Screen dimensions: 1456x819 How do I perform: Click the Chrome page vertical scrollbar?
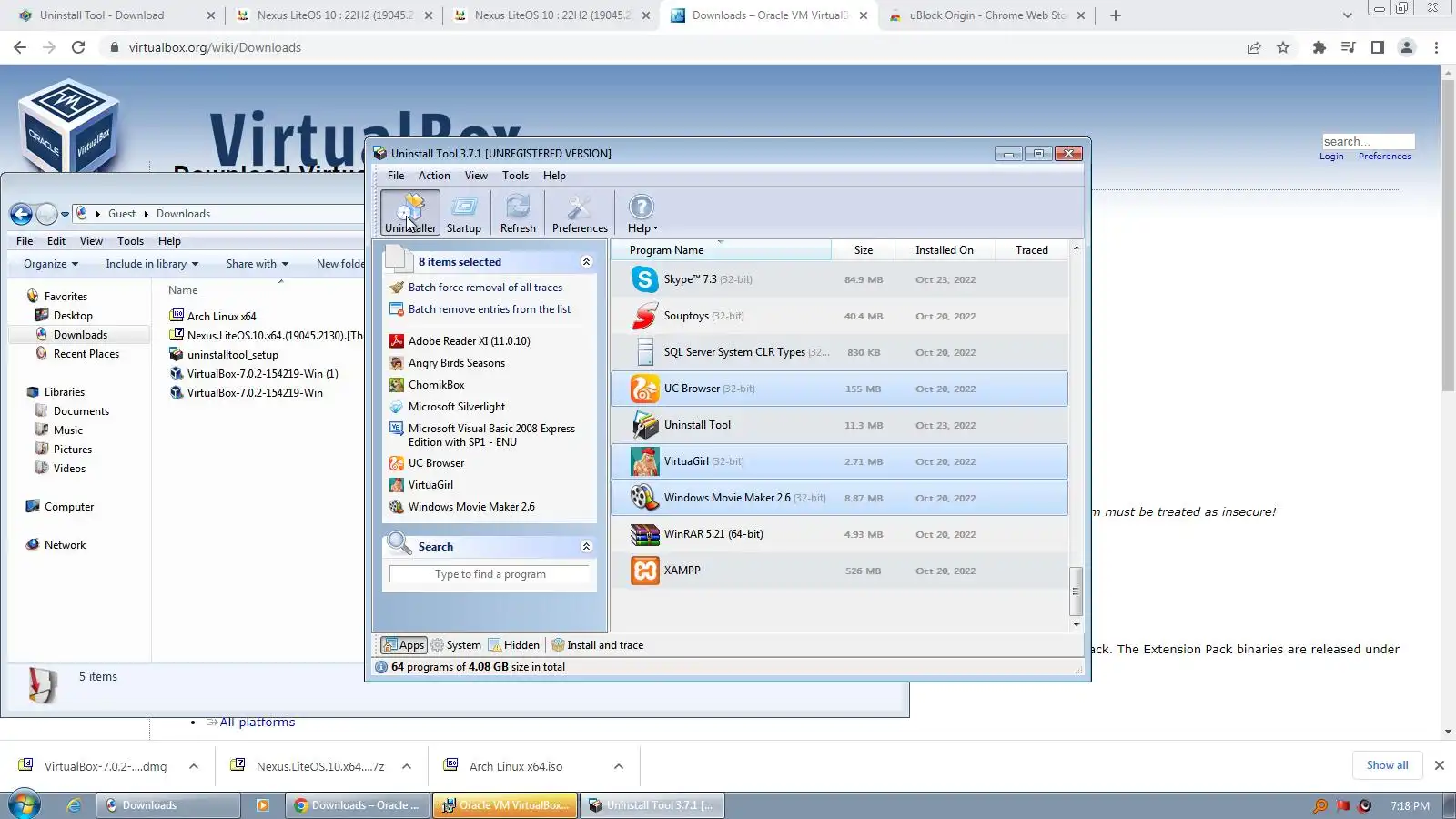[x=1448, y=237]
